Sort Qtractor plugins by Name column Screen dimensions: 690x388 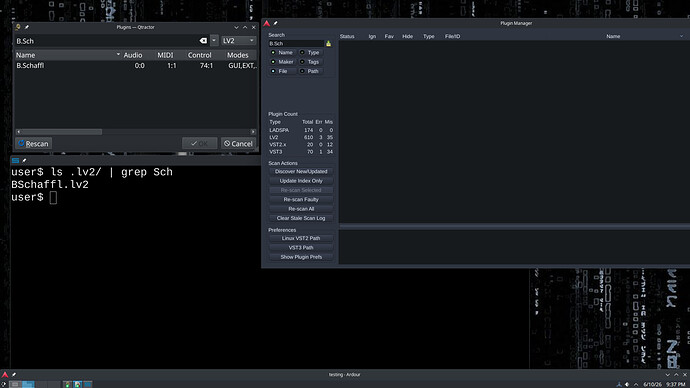click(68, 55)
